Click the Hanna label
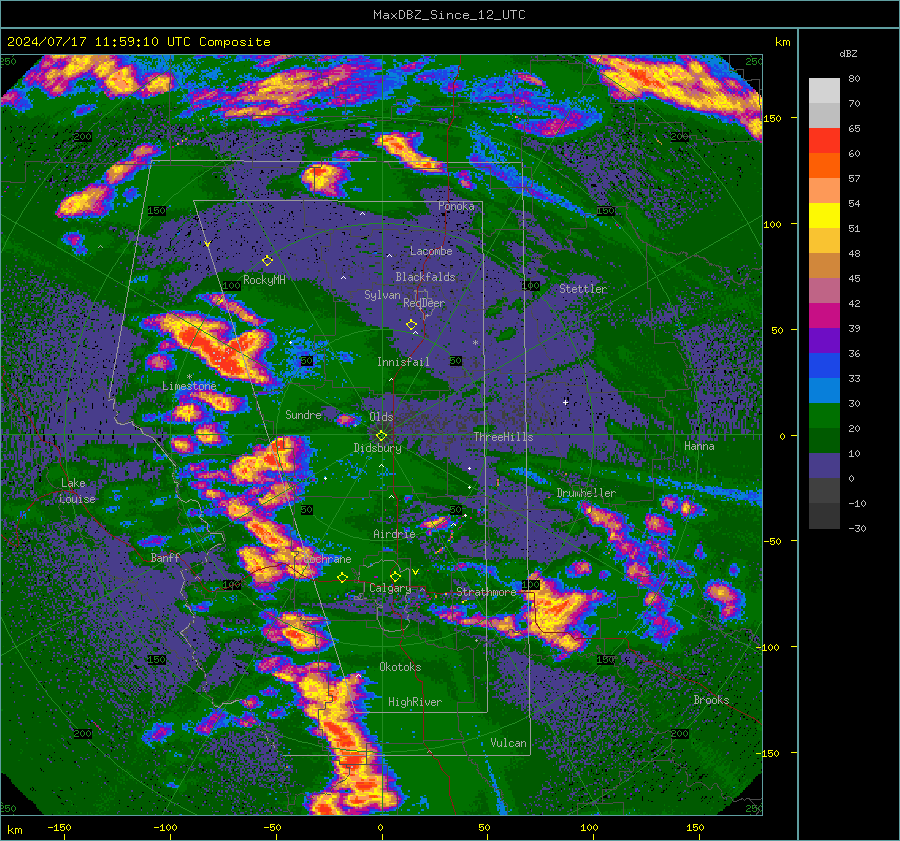The height and width of the screenshot is (841, 900). click(699, 446)
